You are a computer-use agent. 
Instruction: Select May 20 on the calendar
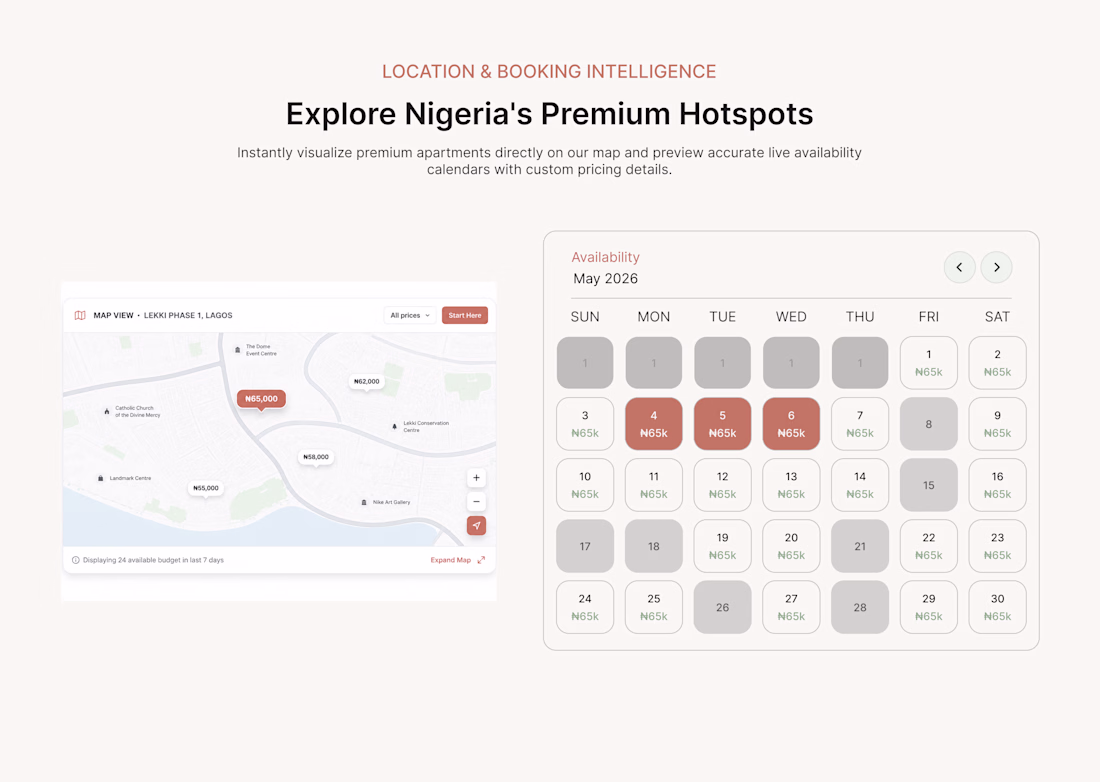point(791,546)
